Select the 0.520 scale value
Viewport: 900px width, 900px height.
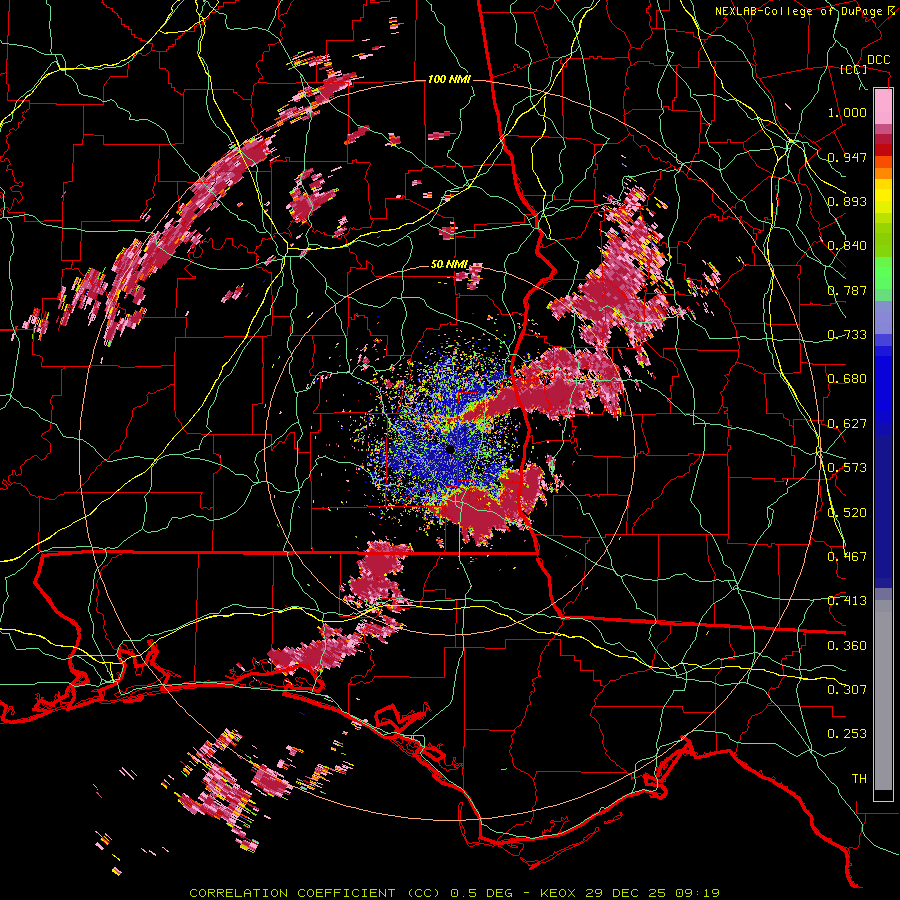click(x=847, y=513)
